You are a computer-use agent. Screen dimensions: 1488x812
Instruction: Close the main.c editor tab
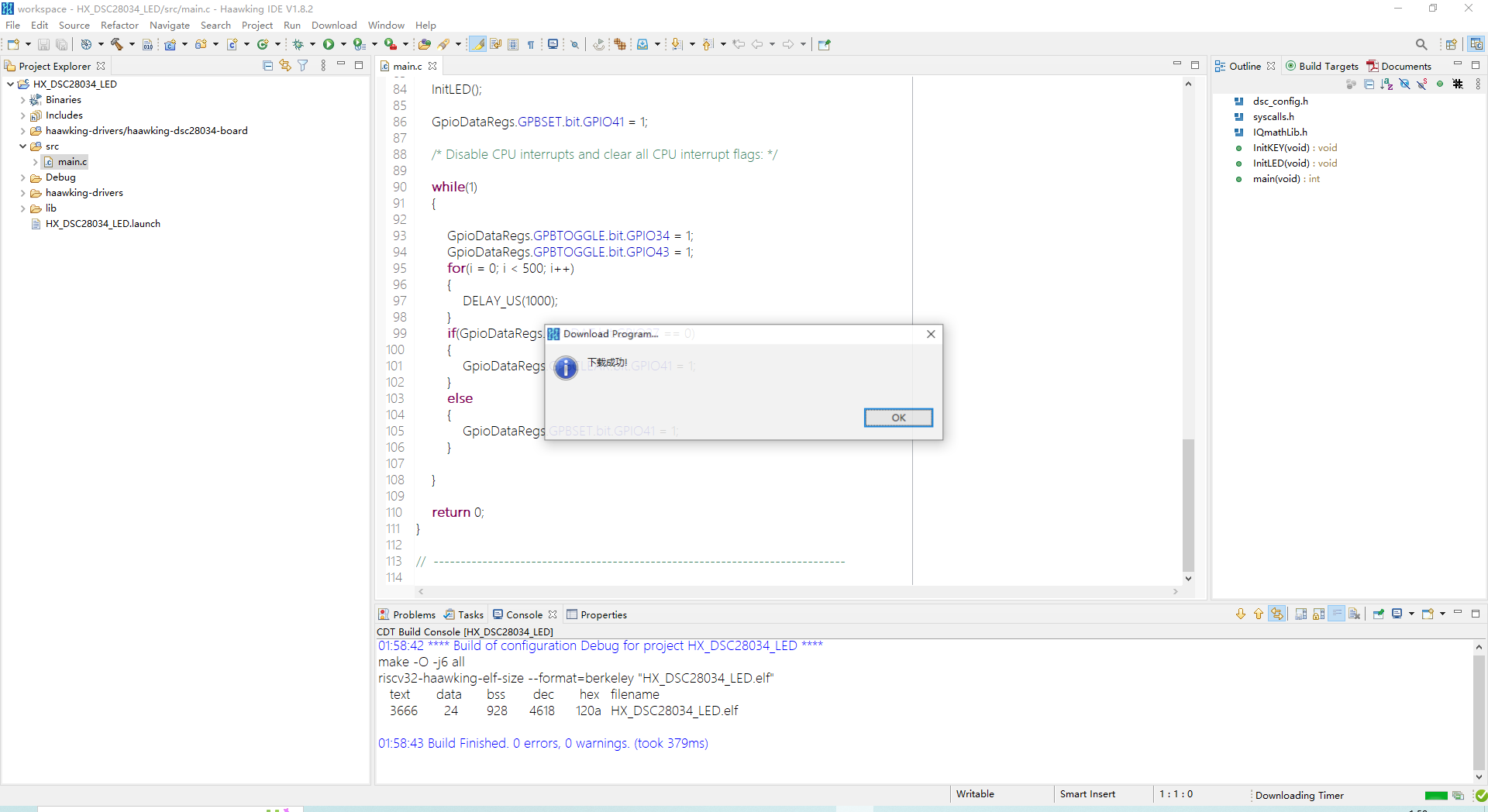coord(432,66)
